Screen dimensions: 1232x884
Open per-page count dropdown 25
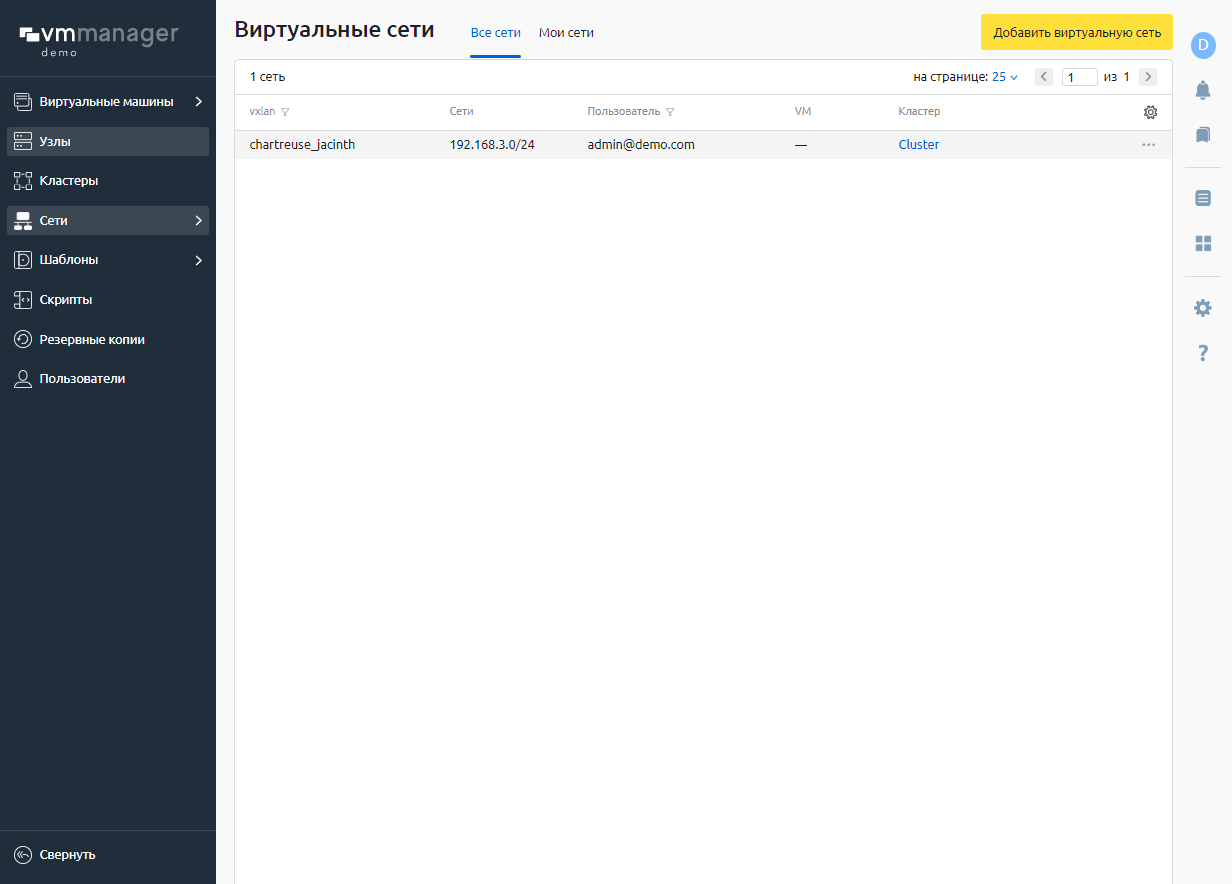tap(1004, 77)
